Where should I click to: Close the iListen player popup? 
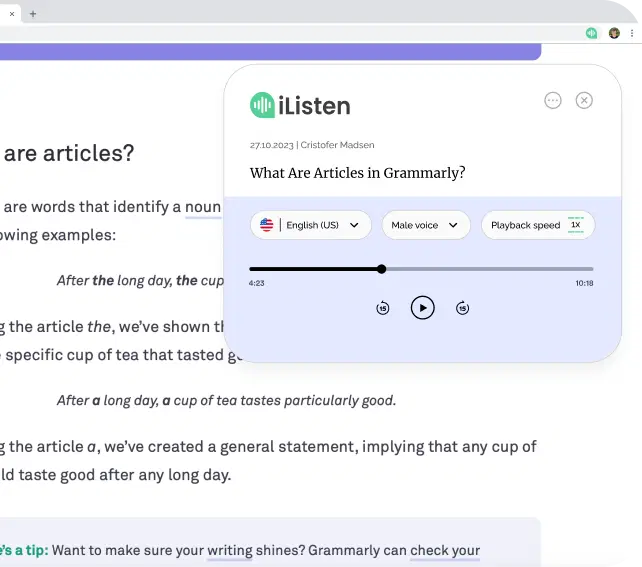coord(585,100)
